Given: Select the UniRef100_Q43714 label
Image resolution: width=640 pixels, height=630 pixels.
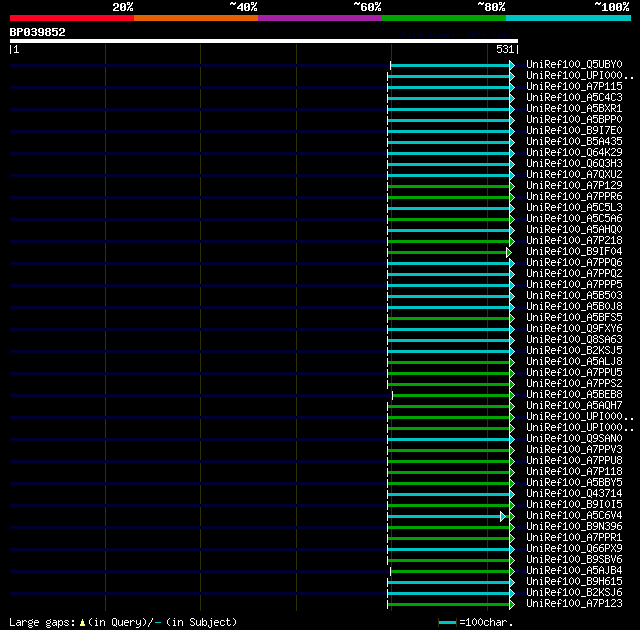Looking at the screenshot, I should pos(574,494).
